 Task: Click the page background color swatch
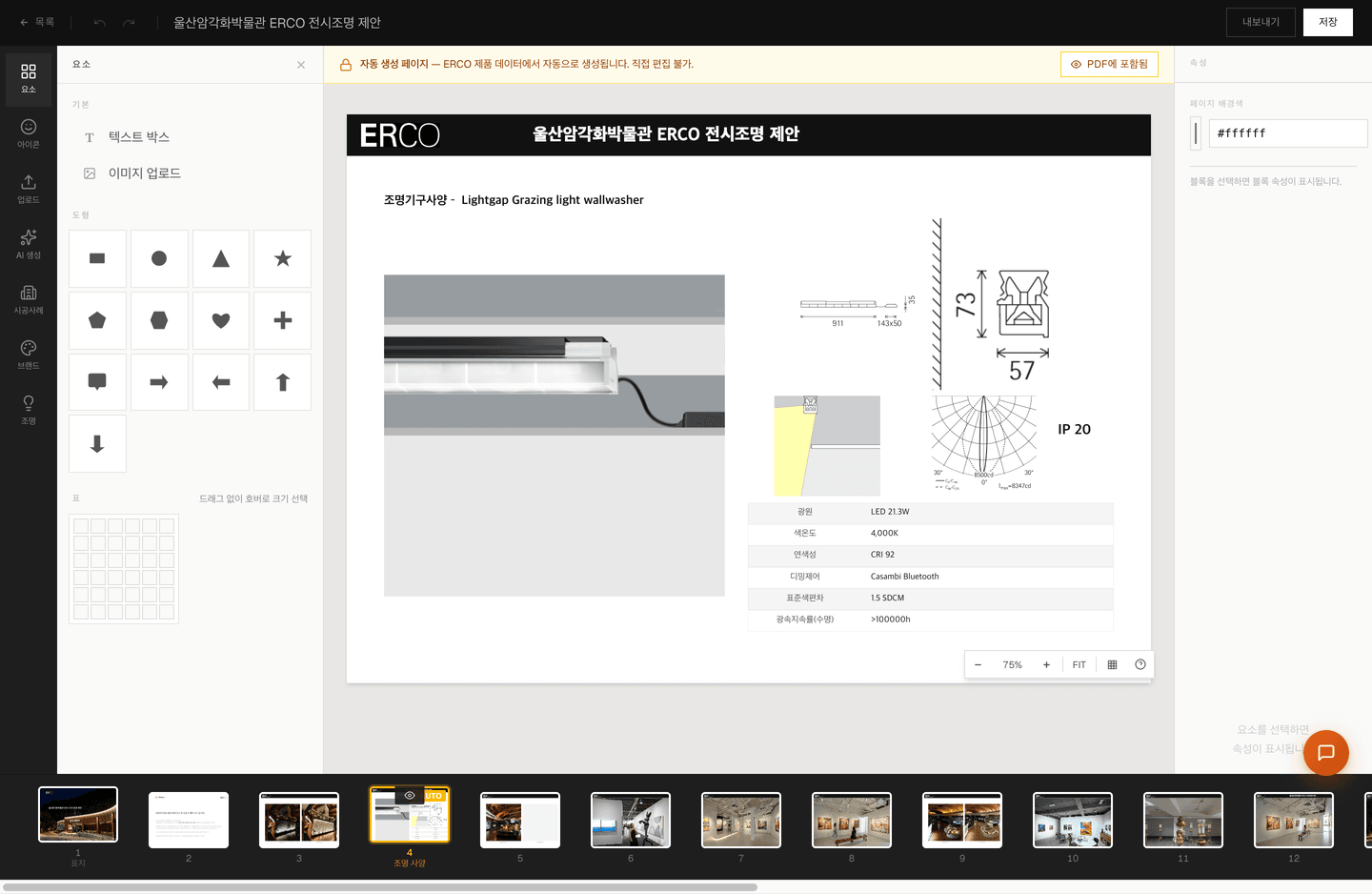click(x=1196, y=133)
